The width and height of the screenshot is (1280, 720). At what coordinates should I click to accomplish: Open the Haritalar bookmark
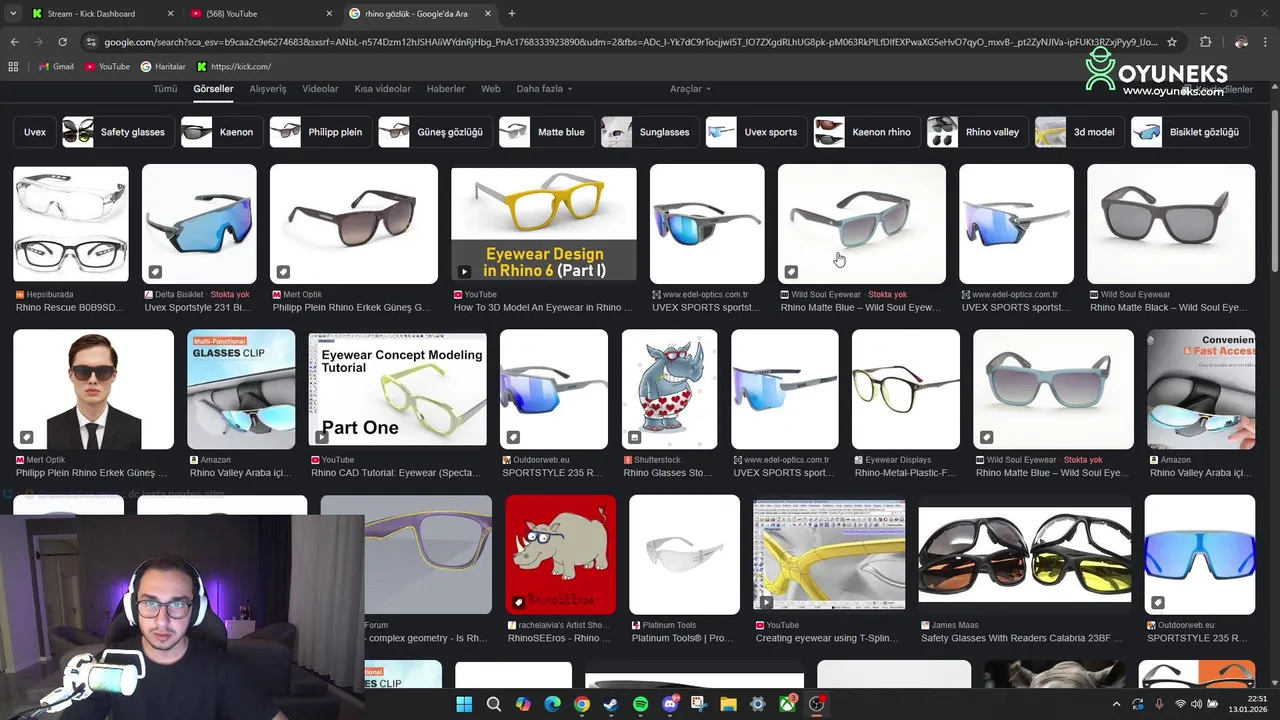[x=163, y=66]
